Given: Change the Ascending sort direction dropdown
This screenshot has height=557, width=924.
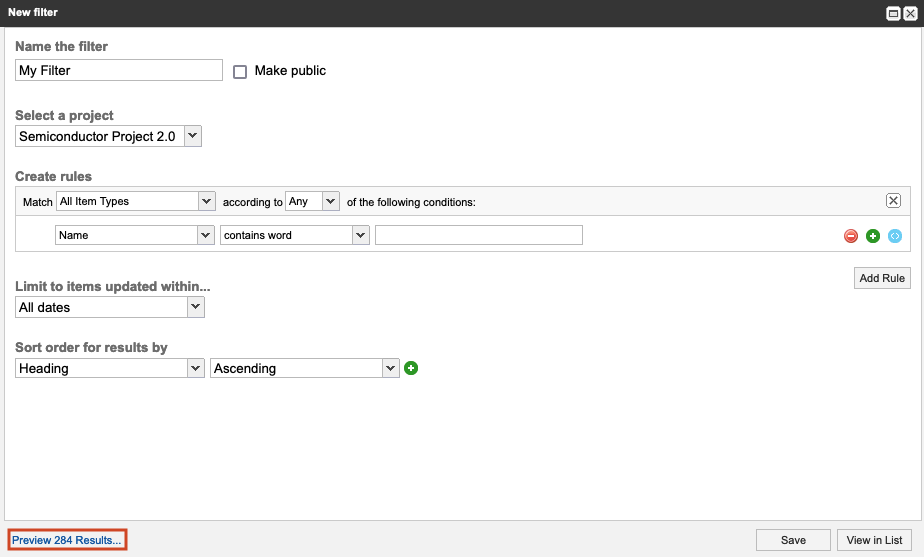Looking at the screenshot, I should 304,368.
